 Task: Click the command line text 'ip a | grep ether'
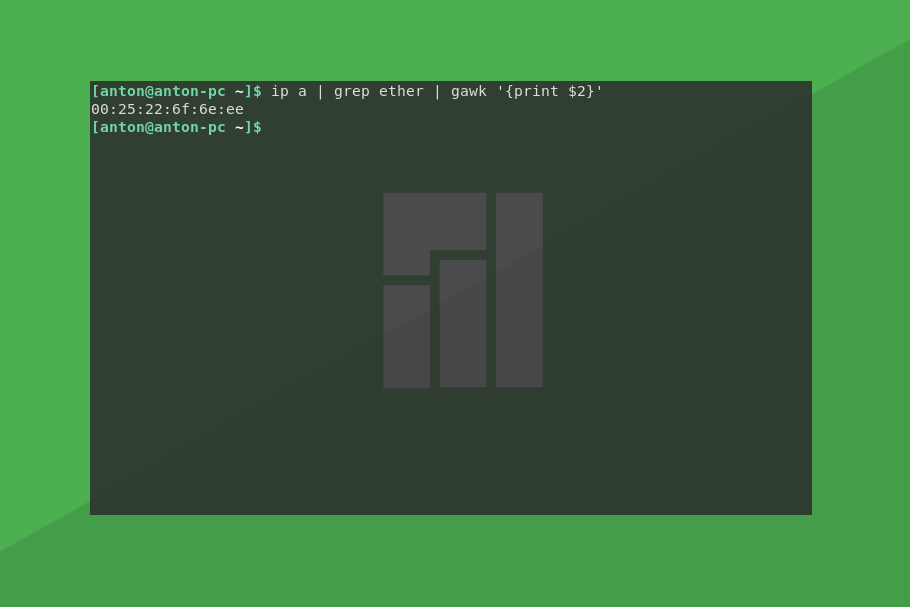pyautogui.click(x=347, y=92)
